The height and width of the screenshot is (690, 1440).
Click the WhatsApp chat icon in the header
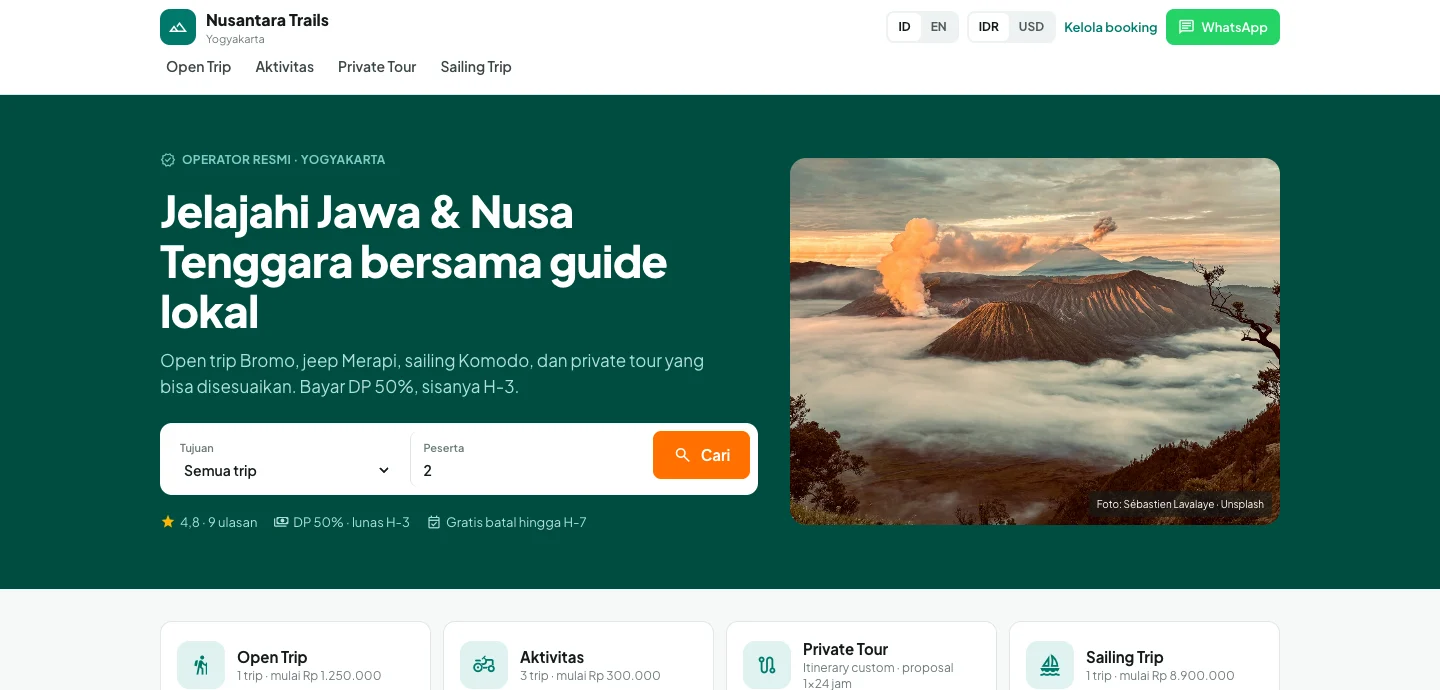coord(1186,27)
